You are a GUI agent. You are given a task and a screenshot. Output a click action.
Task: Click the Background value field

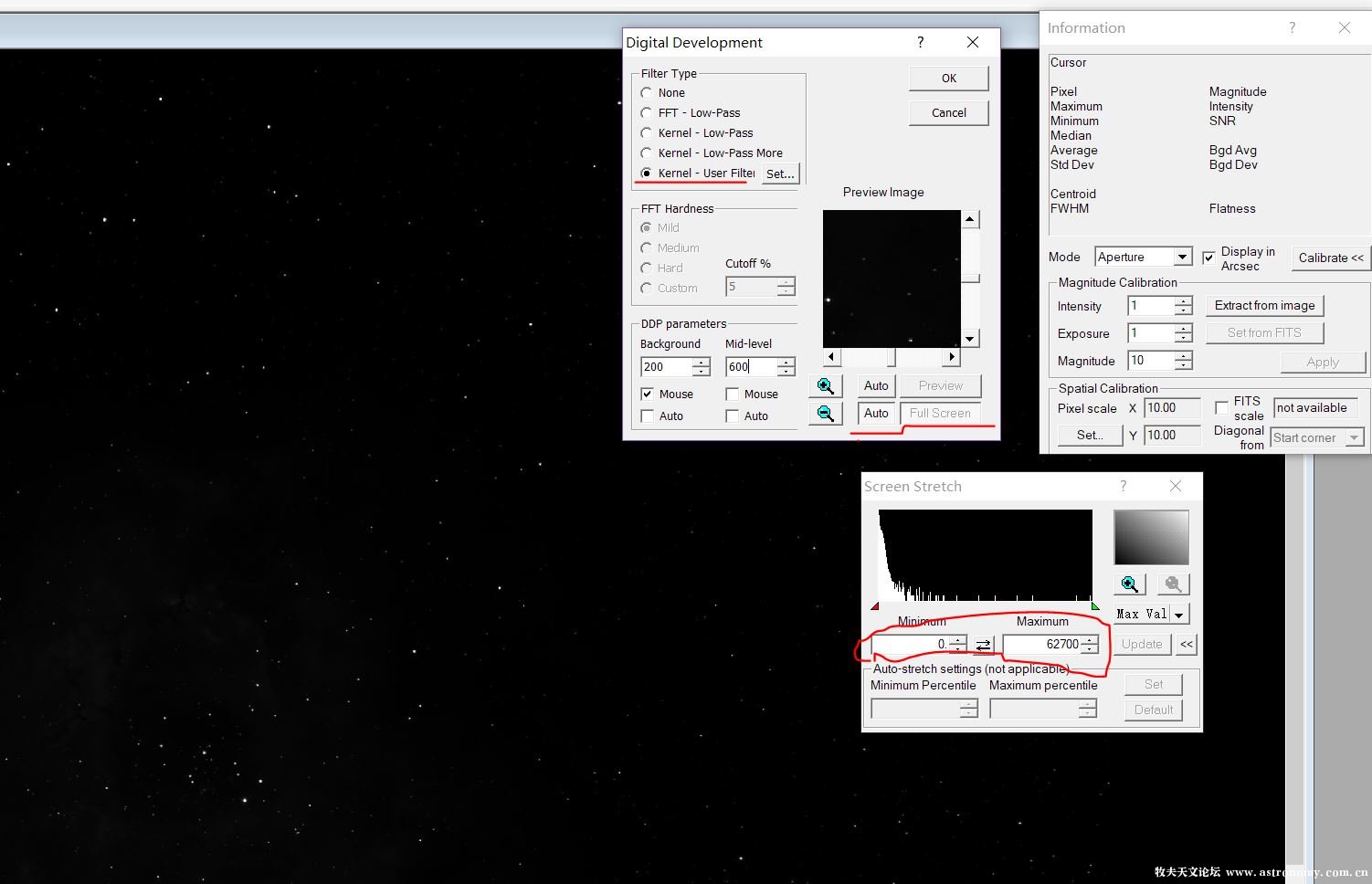tap(667, 367)
